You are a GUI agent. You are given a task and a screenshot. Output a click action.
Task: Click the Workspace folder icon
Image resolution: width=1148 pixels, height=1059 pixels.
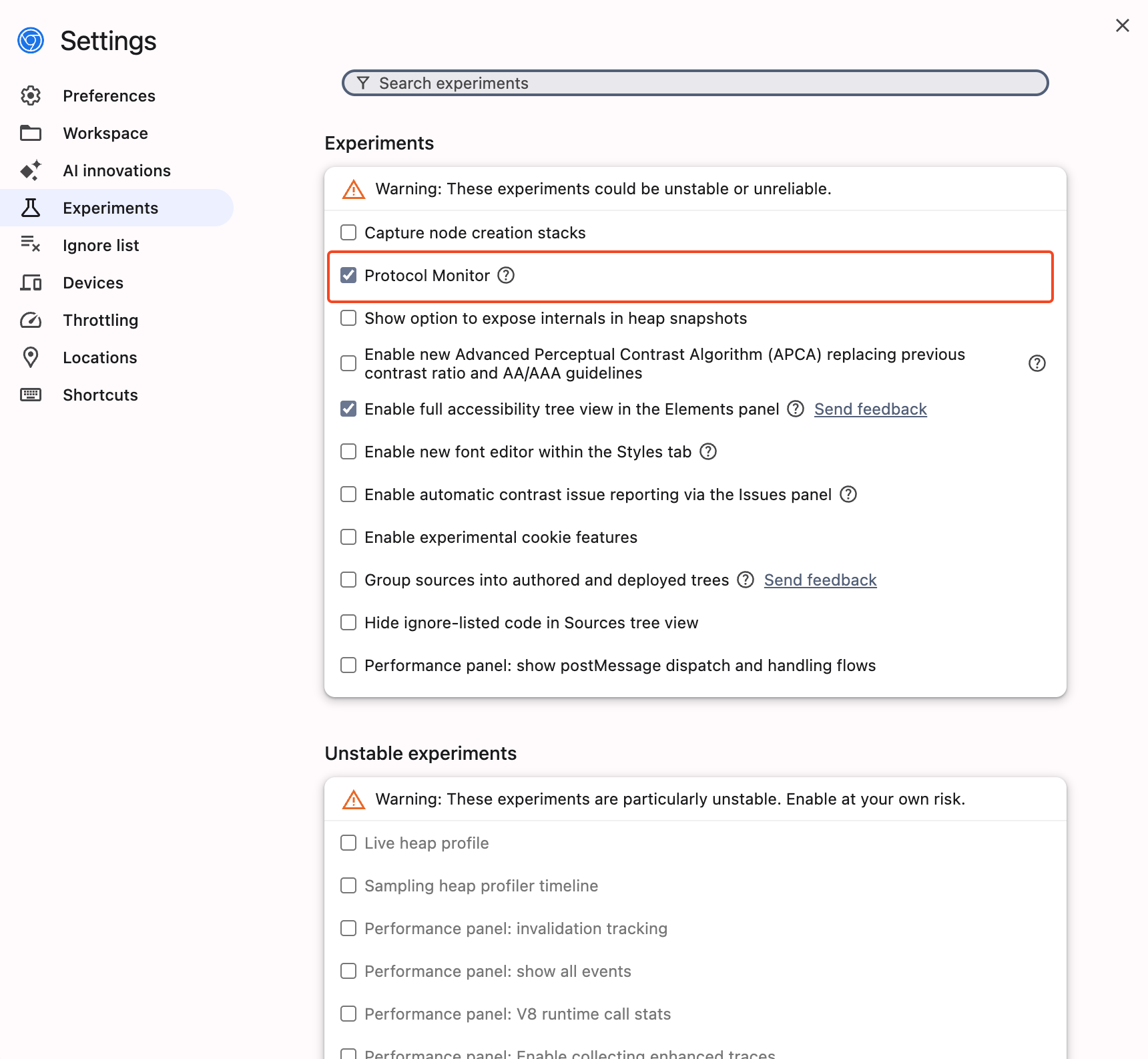tap(31, 133)
